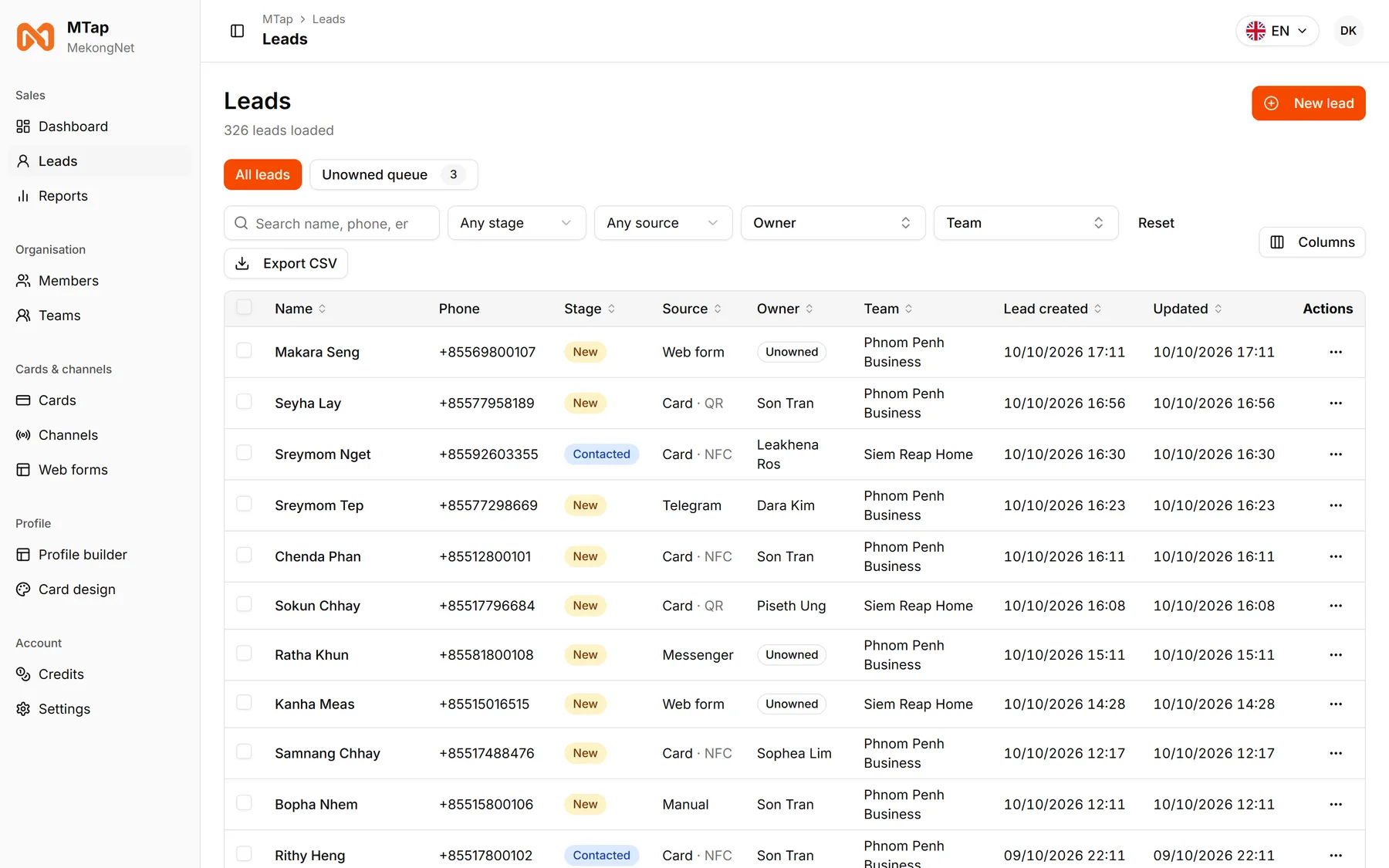1389x868 pixels.
Task: Toggle the sidebar panel icon
Action: [x=238, y=31]
